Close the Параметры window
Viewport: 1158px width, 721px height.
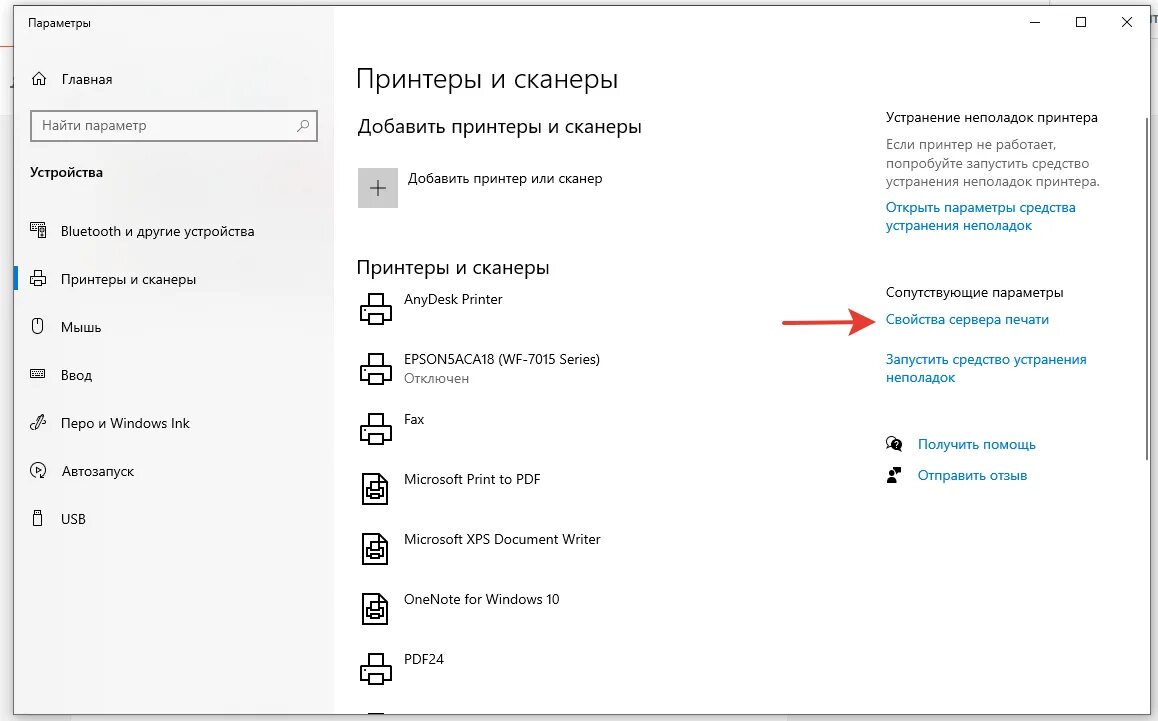(1127, 22)
